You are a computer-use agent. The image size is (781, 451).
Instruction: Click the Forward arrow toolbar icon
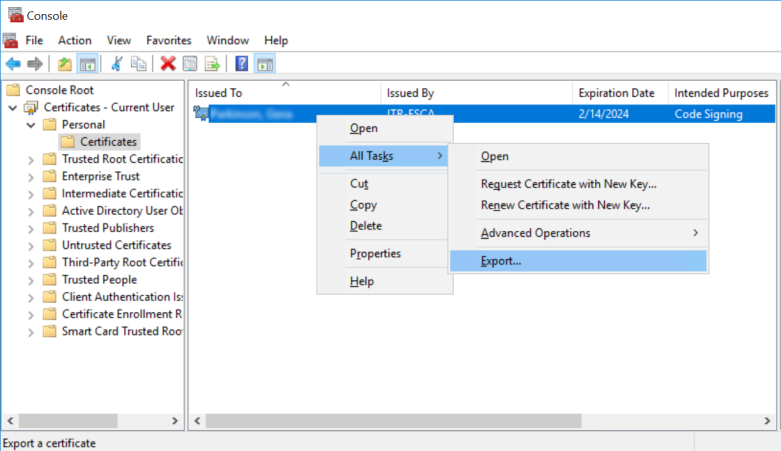[34, 64]
